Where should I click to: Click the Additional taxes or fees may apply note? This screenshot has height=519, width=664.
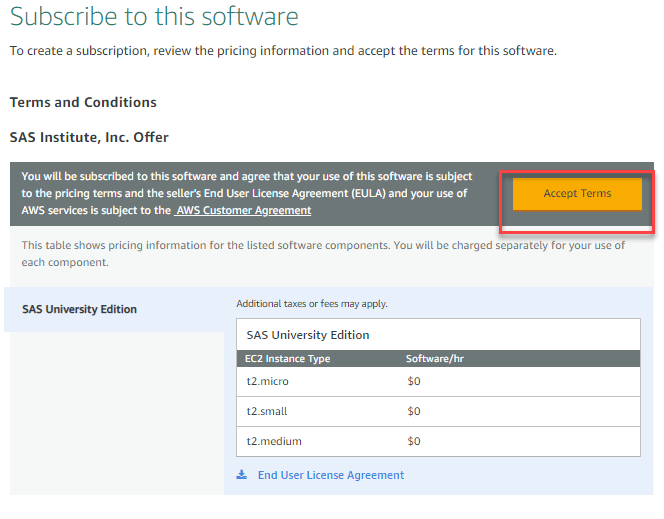(x=311, y=304)
